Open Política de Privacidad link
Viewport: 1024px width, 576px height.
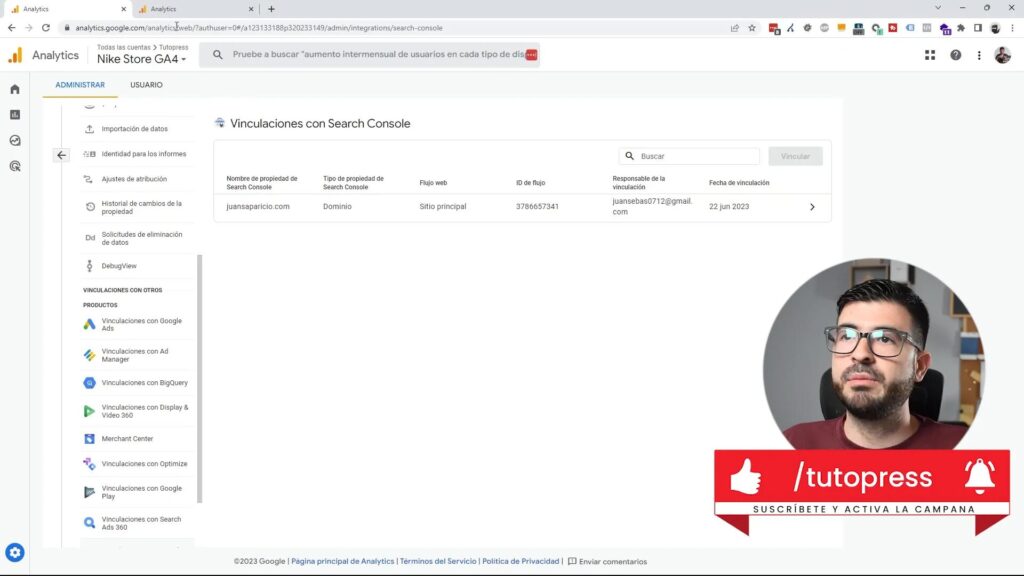(520, 562)
